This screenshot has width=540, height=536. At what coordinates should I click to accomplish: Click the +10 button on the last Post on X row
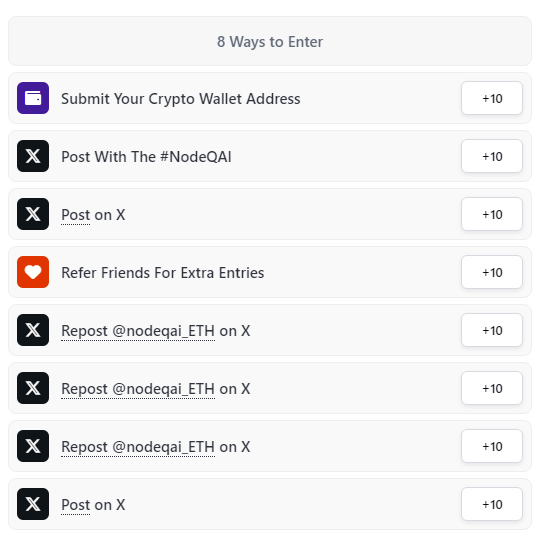coord(492,504)
